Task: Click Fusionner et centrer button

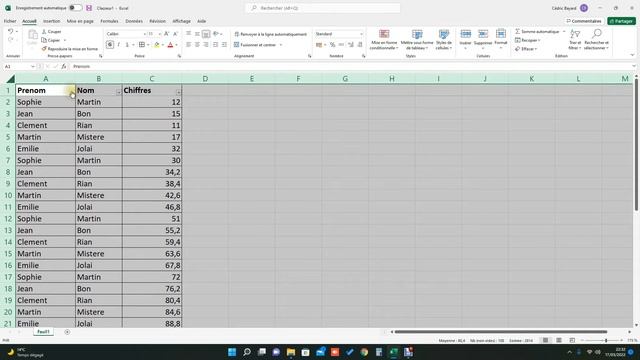Action: (256, 45)
